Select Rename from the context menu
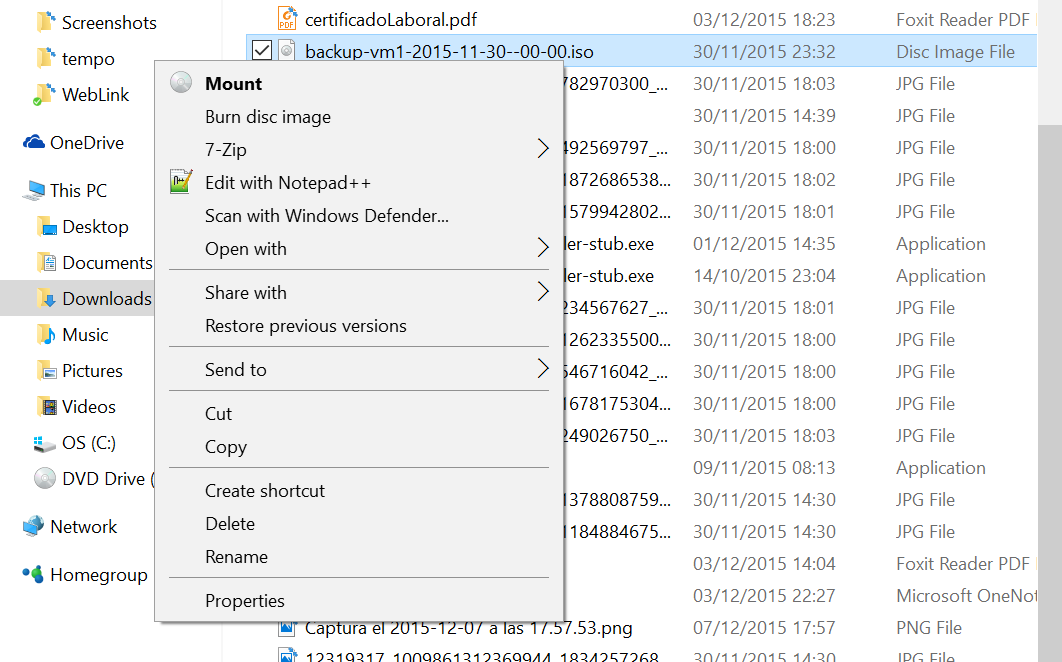 [x=359, y=557]
